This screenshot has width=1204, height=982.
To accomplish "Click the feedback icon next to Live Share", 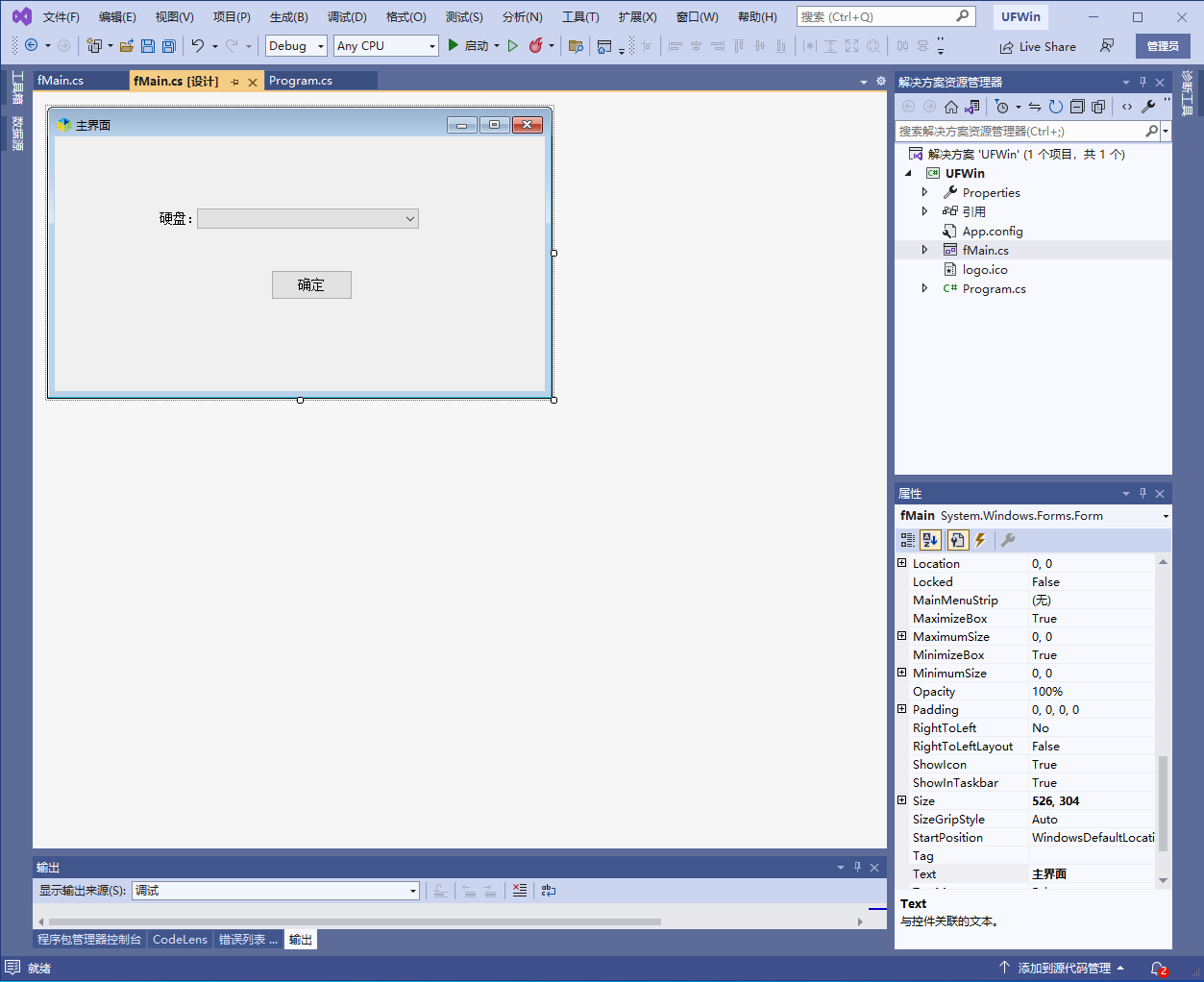I will [x=1107, y=45].
